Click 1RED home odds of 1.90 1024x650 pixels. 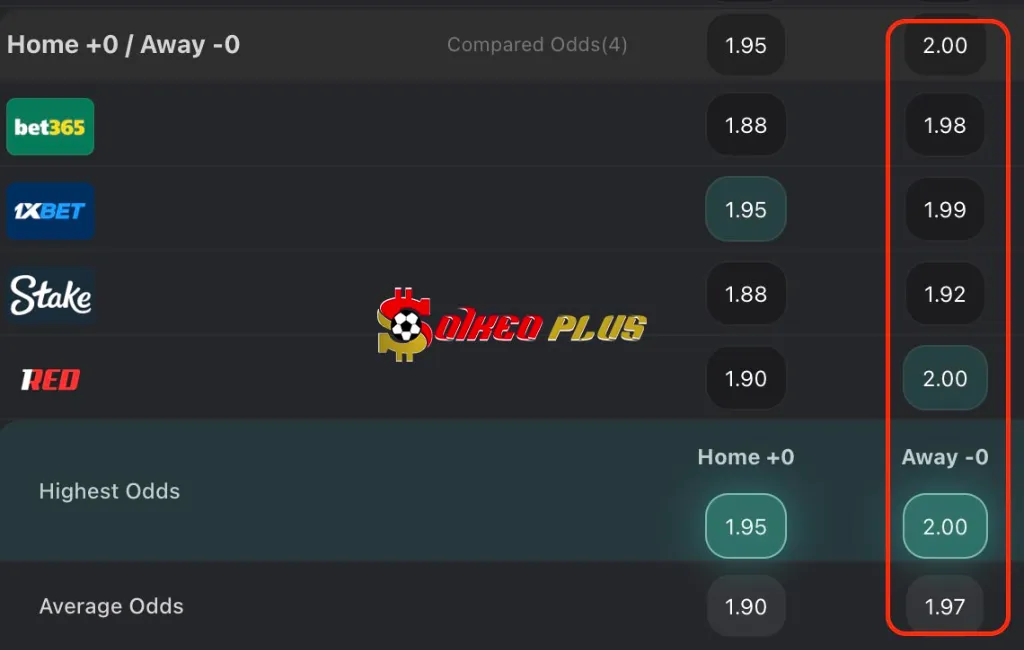tap(746, 378)
